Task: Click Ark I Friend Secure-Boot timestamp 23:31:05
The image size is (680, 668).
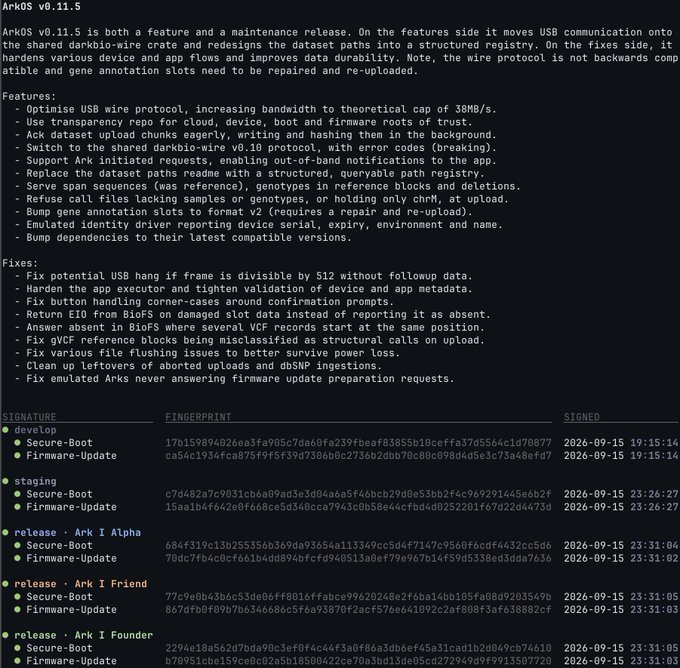Action: 621,596
